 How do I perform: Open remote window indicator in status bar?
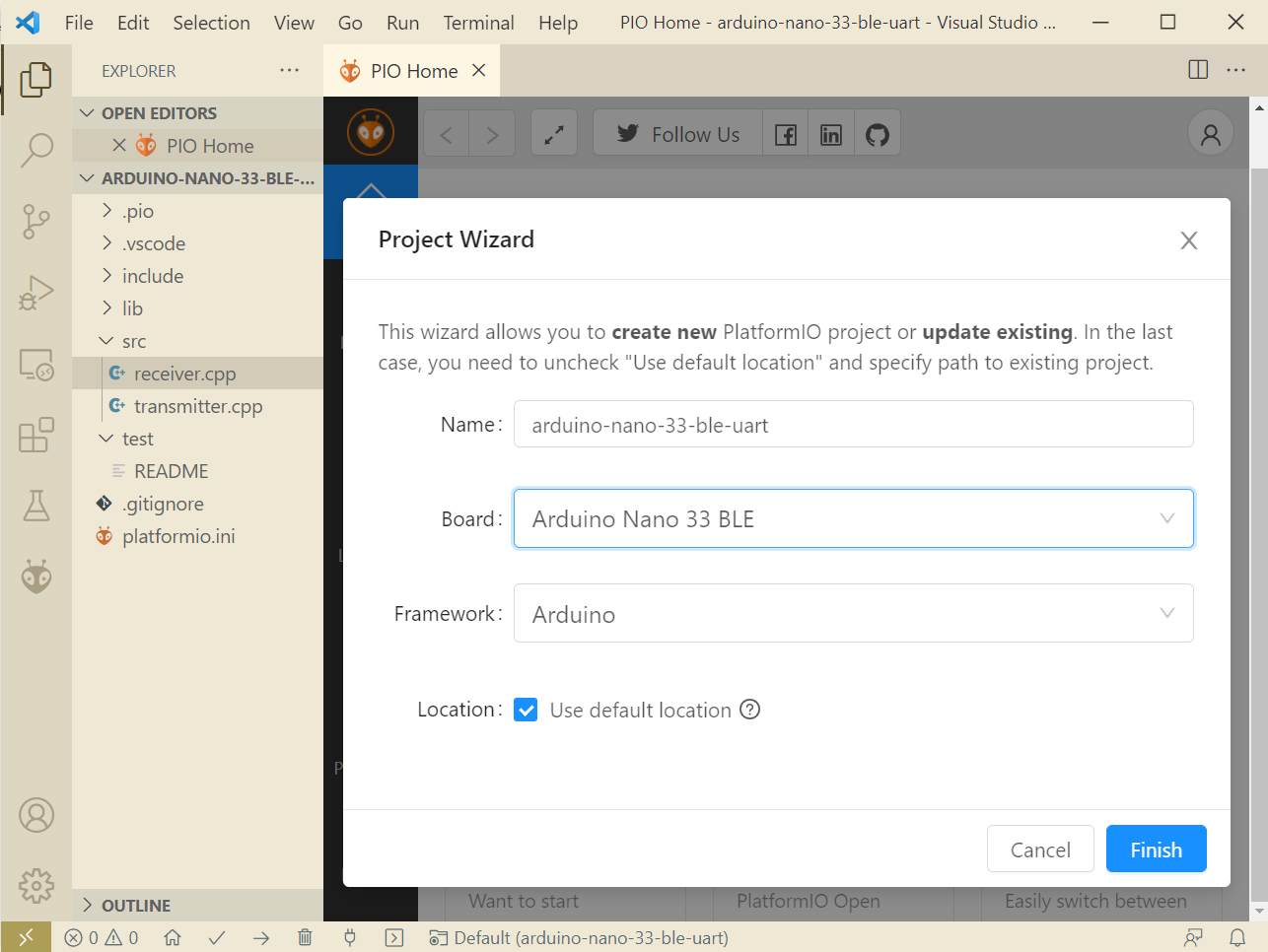pyautogui.click(x=26, y=937)
